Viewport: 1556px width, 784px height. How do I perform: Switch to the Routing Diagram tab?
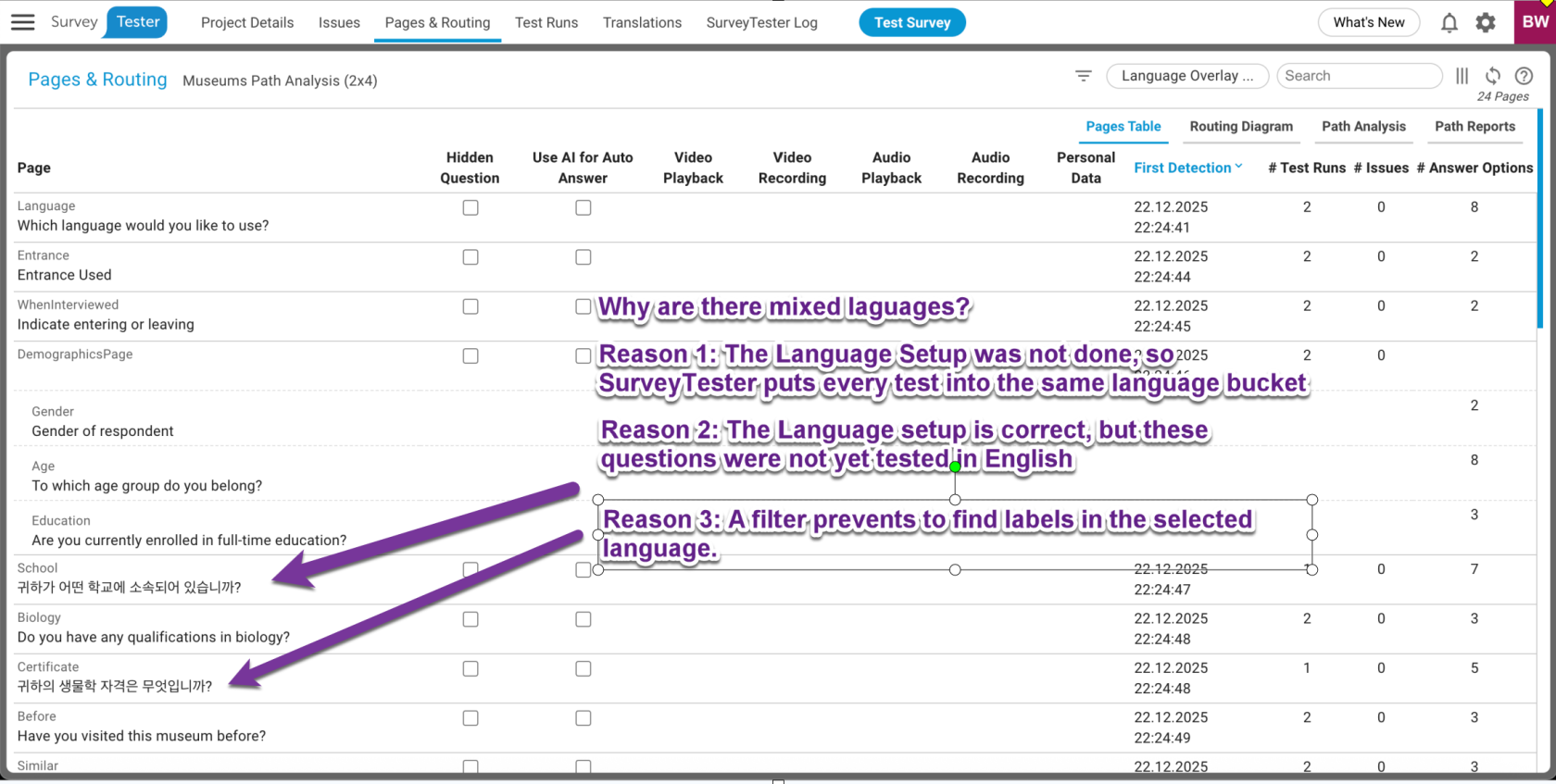click(x=1241, y=127)
